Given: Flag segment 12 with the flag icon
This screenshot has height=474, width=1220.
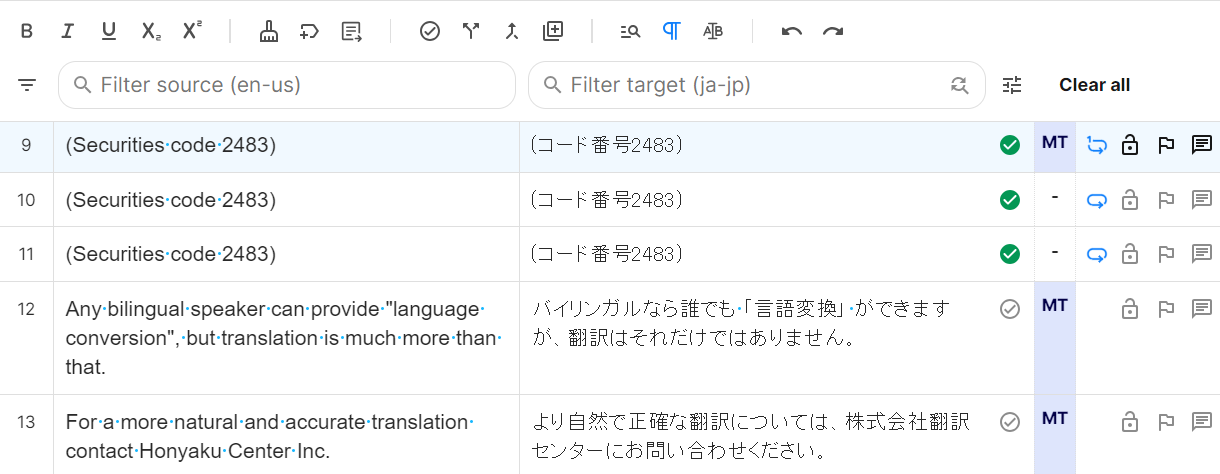Looking at the screenshot, I should click(1165, 309).
